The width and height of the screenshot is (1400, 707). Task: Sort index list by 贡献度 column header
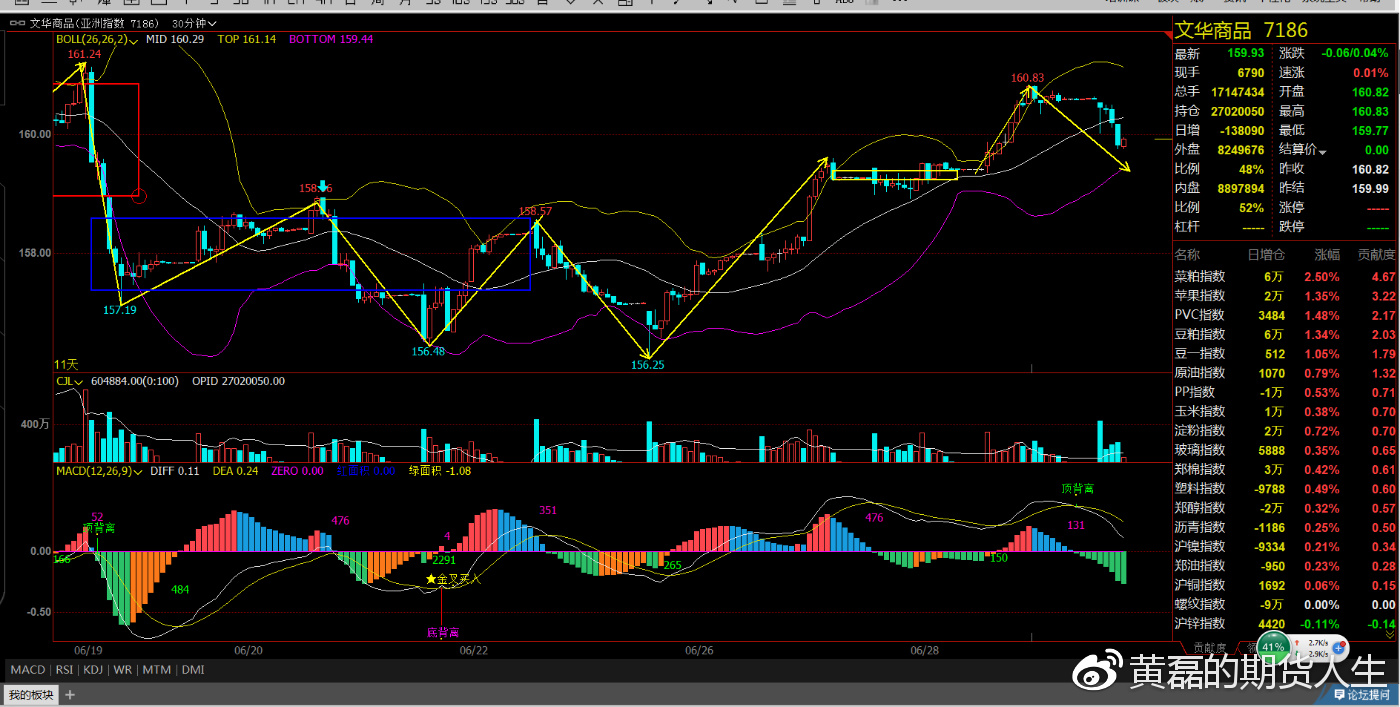tap(1376, 254)
